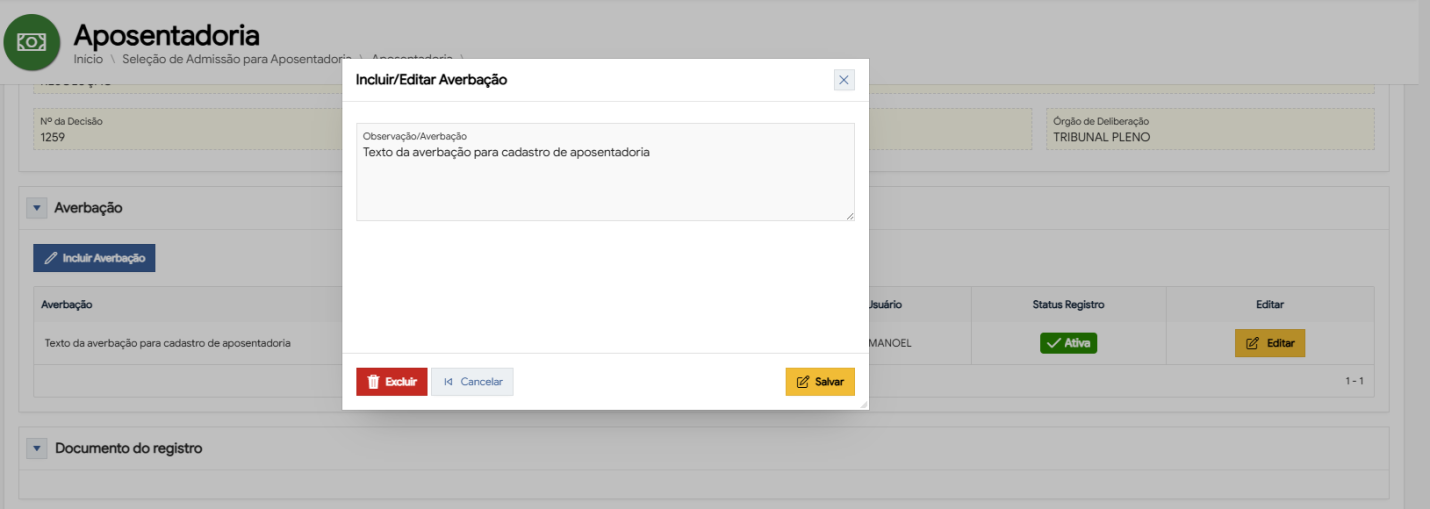Collapse the Averbação section
This screenshot has height=509, width=1430.
click(x=37, y=208)
